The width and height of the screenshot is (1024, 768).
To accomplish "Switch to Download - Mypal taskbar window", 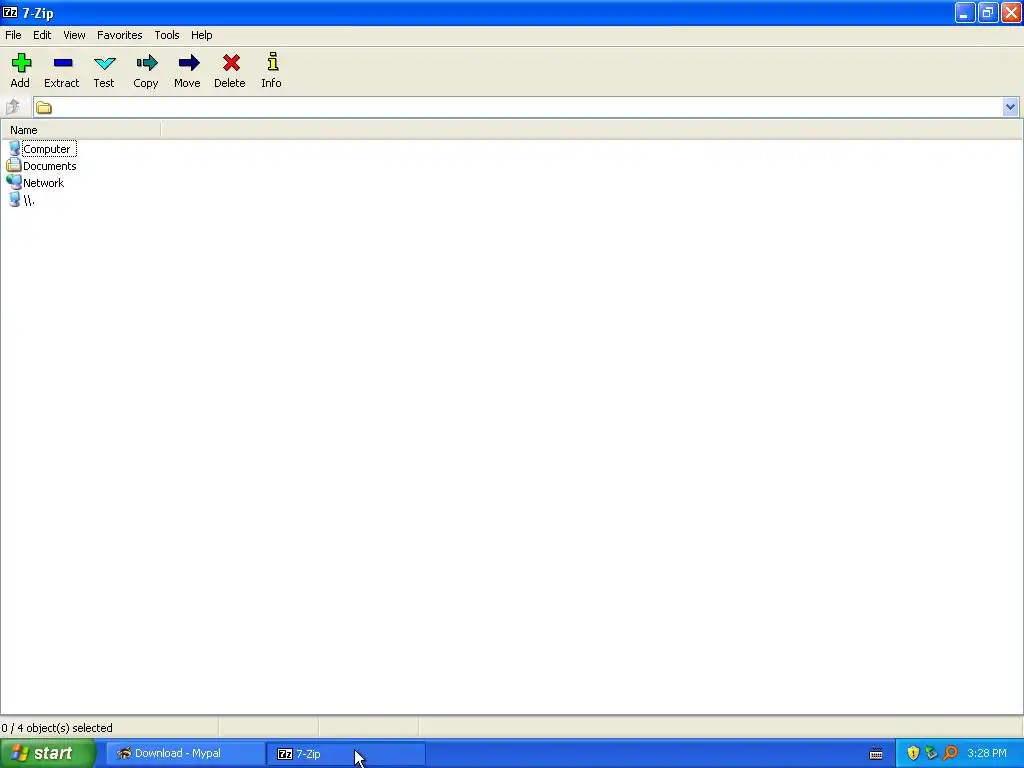I will (185, 754).
